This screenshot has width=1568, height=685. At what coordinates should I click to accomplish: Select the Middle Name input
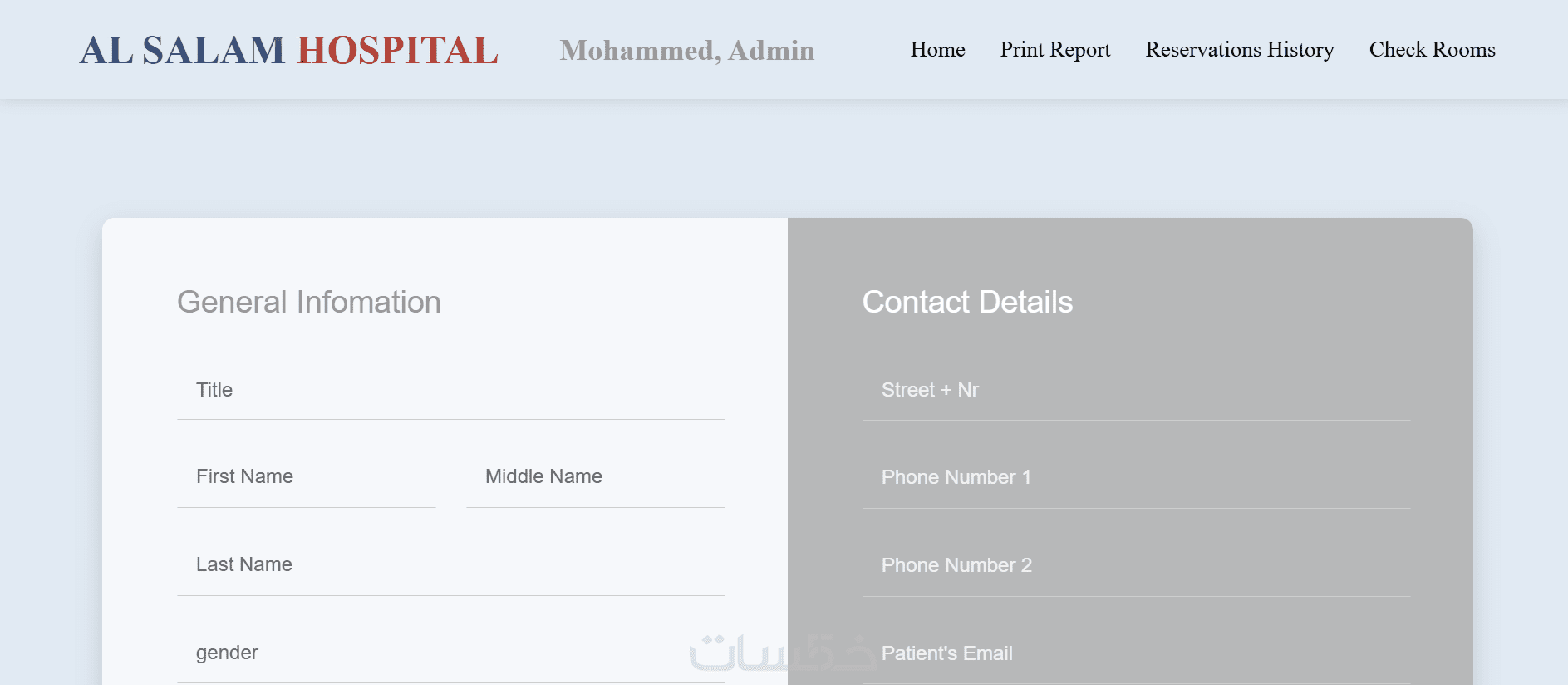pyautogui.click(x=595, y=477)
